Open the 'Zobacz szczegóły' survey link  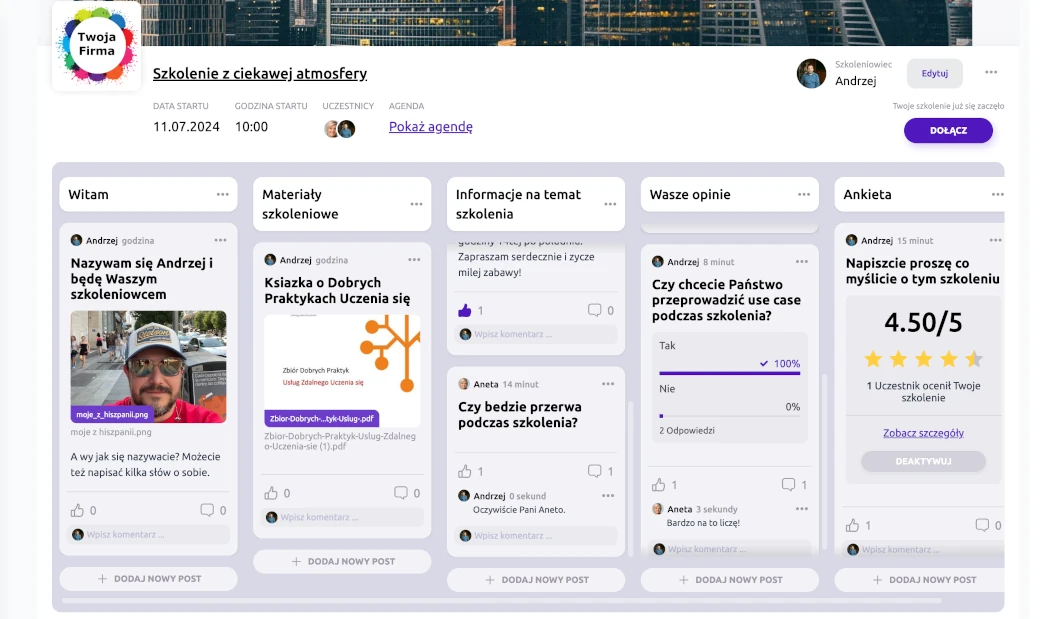pyautogui.click(x=923, y=433)
